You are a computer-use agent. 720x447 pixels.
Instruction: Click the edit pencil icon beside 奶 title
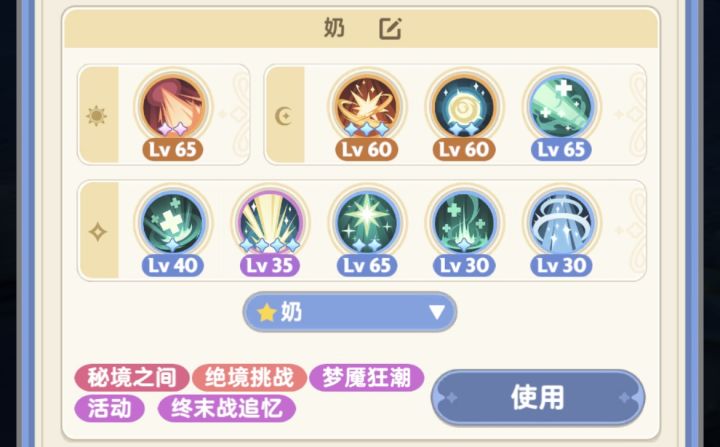tap(390, 29)
